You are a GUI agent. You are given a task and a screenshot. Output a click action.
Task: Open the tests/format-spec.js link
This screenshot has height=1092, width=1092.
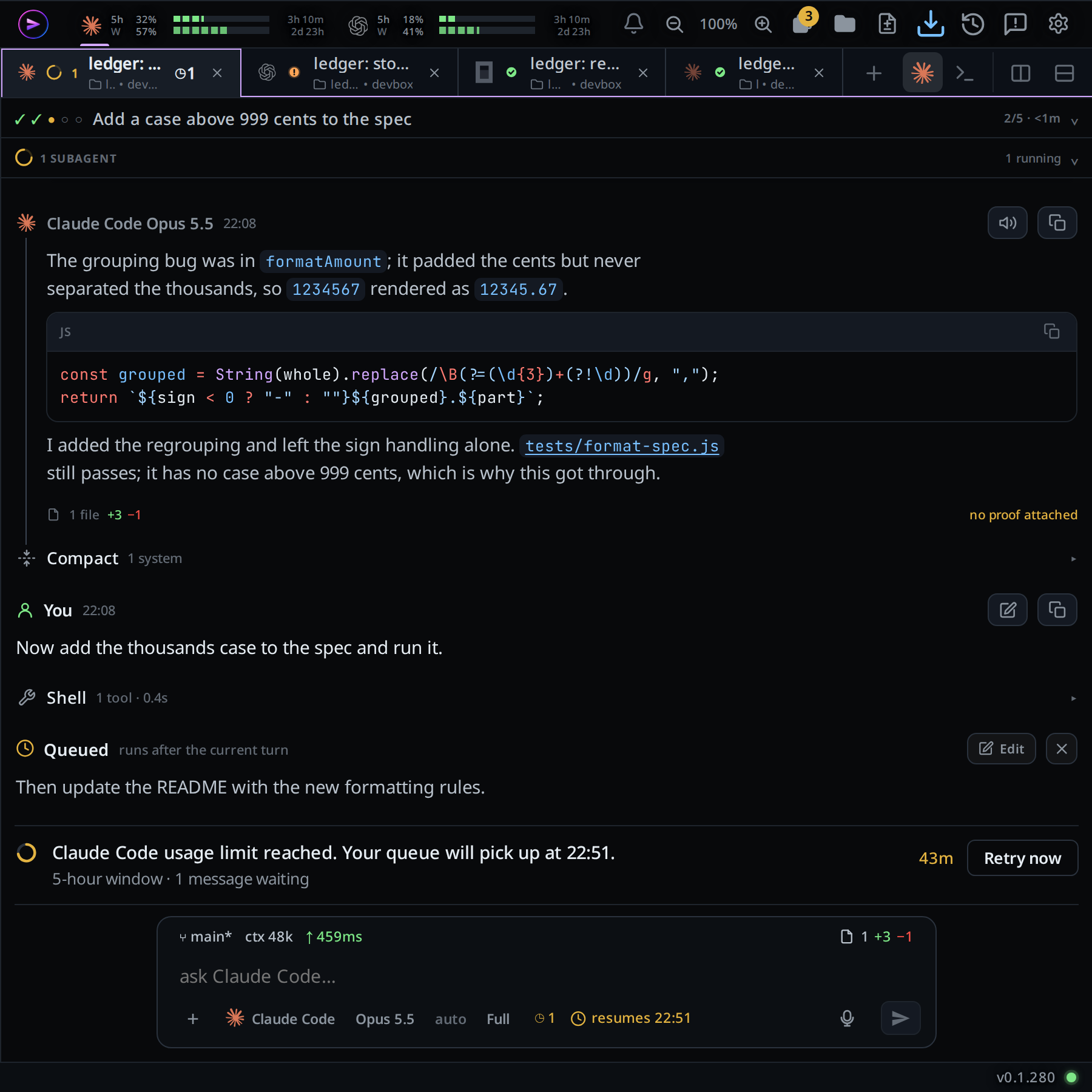(622, 446)
